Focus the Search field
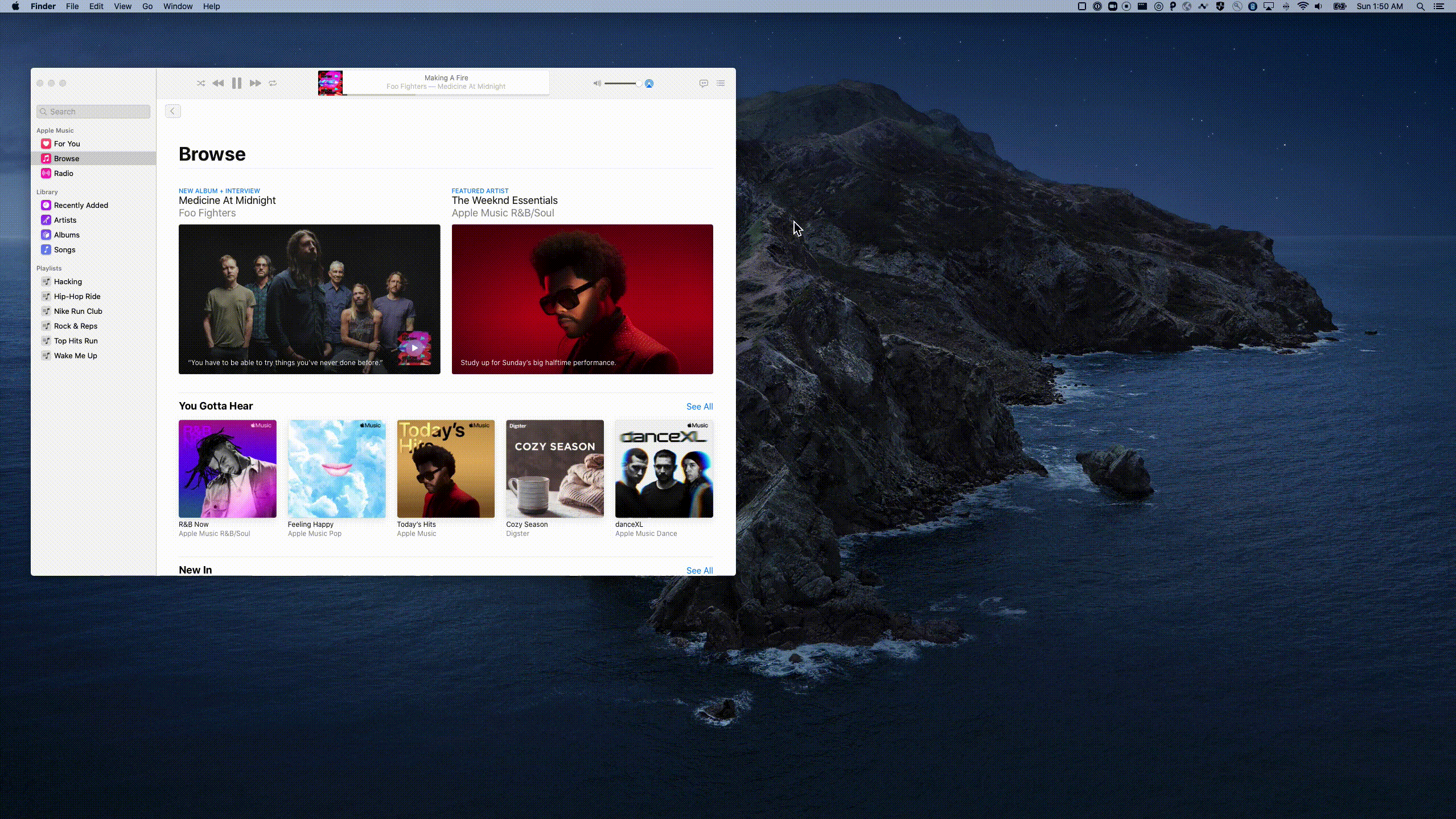 click(93, 112)
